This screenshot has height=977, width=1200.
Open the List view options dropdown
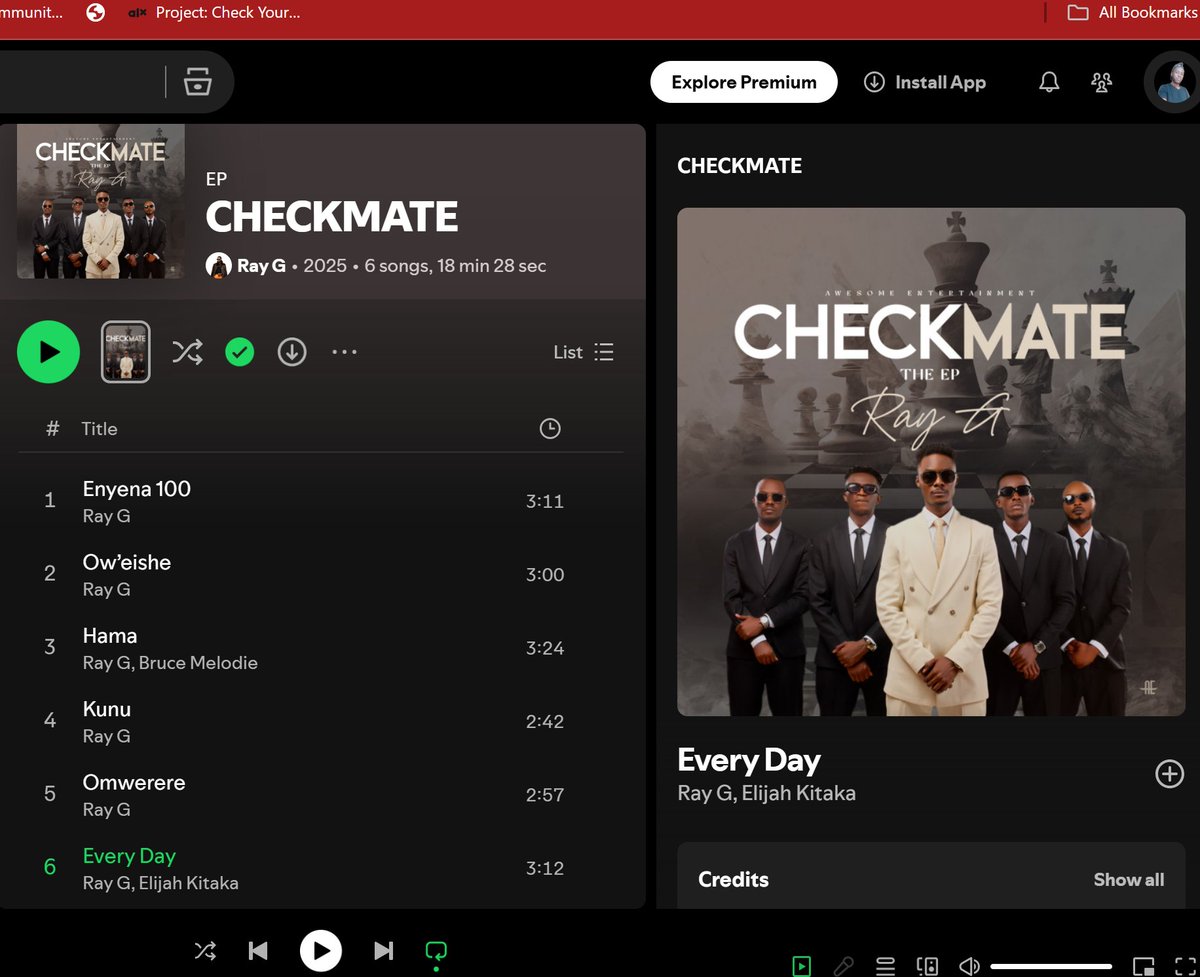coord(584,352)
